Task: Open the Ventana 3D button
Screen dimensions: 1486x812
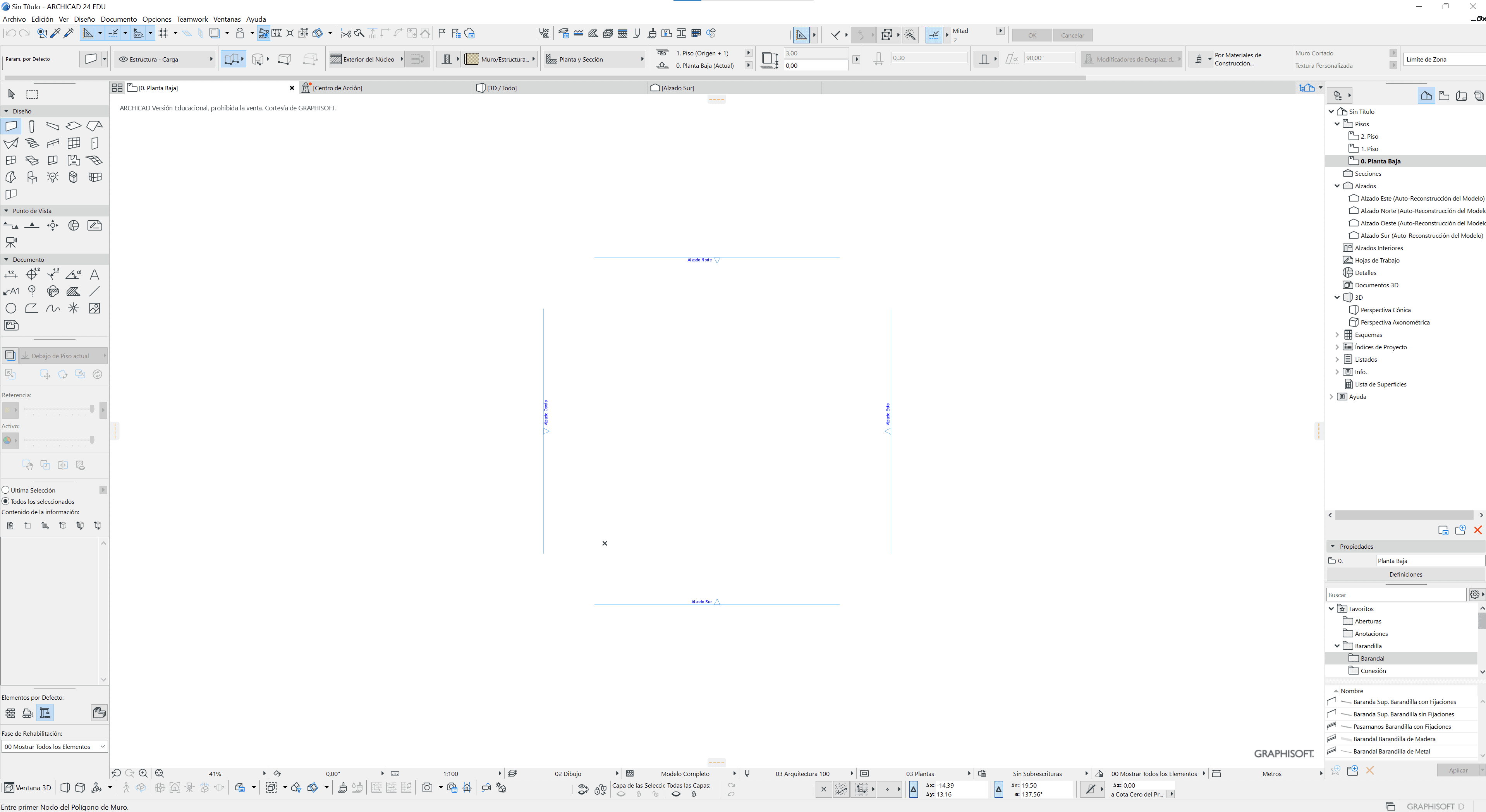Action: (x=27, y=788)
